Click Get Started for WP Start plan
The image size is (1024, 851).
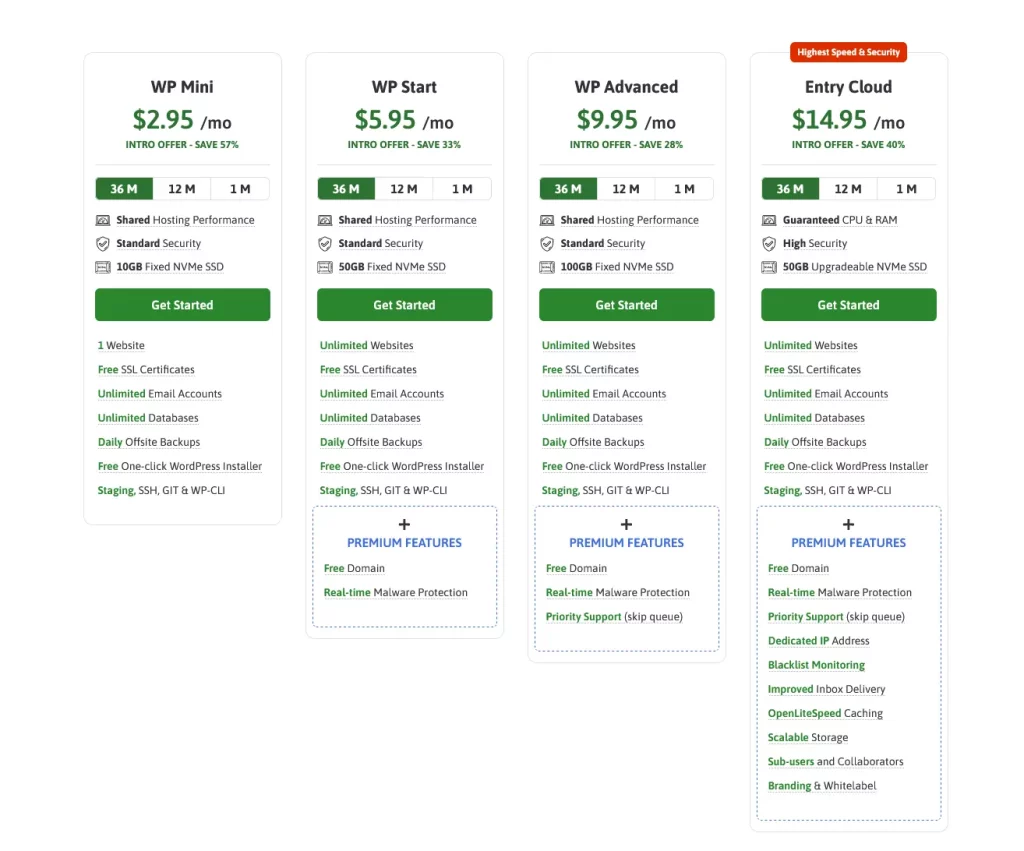404,305
